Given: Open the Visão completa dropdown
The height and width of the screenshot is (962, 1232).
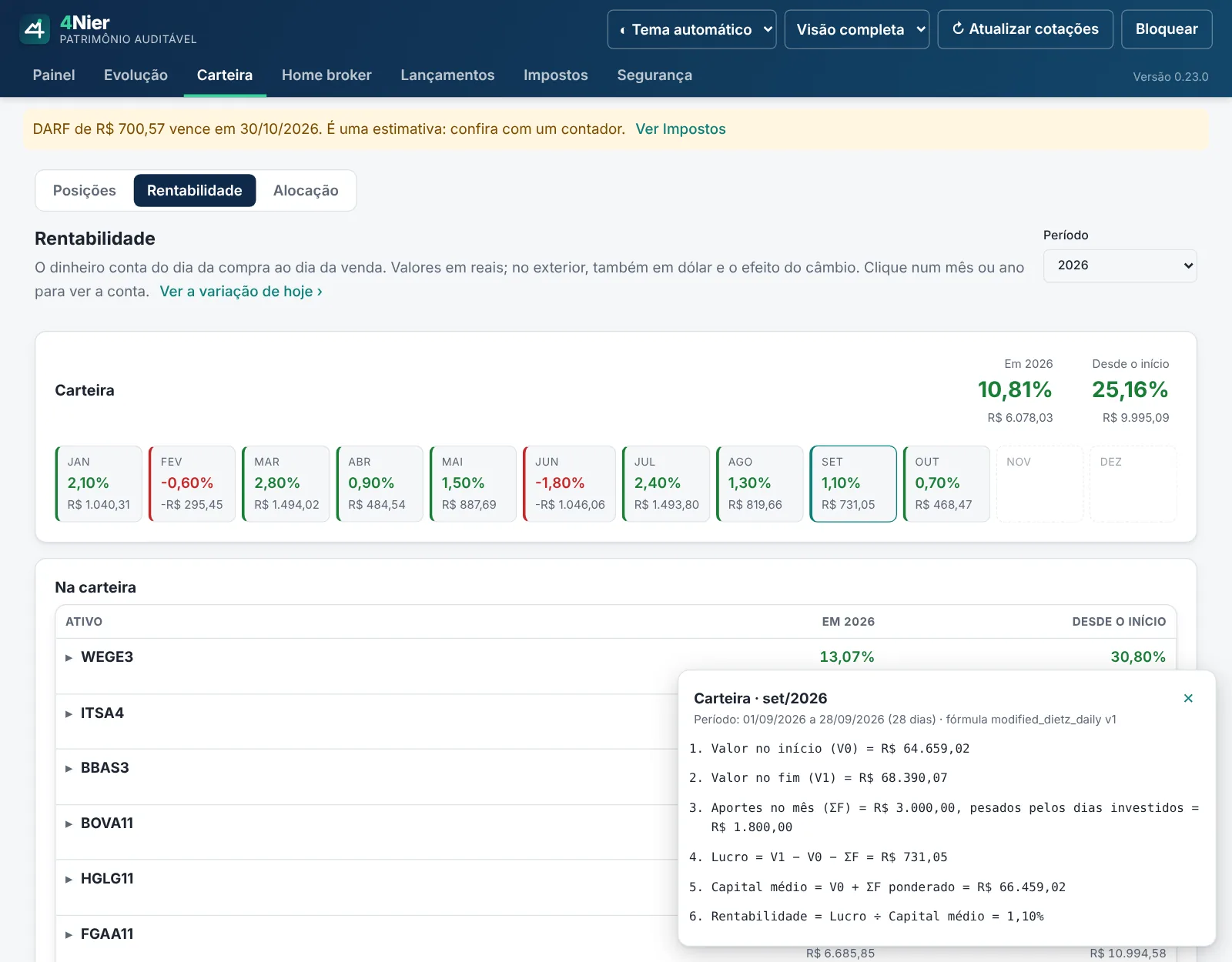Looking at the screenshot, I should [857, 29].
